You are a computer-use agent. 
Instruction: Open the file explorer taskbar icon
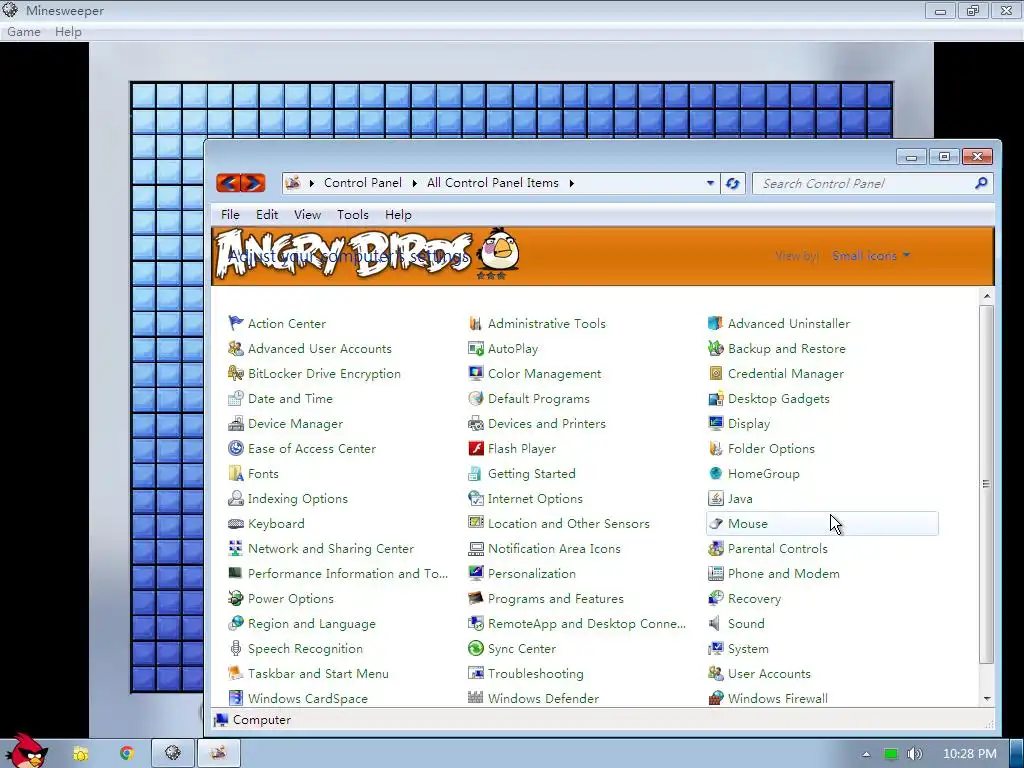click(x=80, y=753)
